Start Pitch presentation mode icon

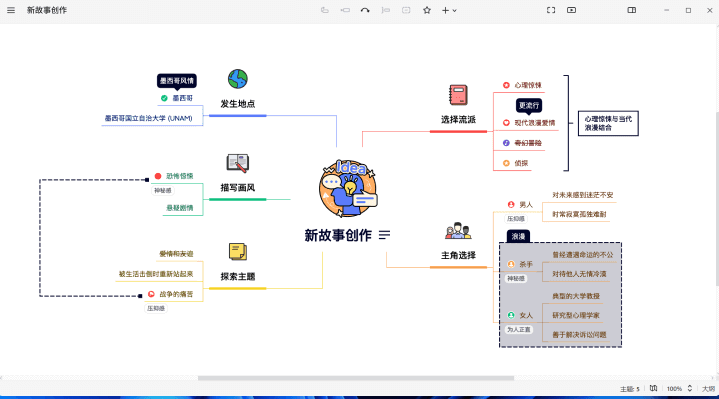click(x=571, y=10)
